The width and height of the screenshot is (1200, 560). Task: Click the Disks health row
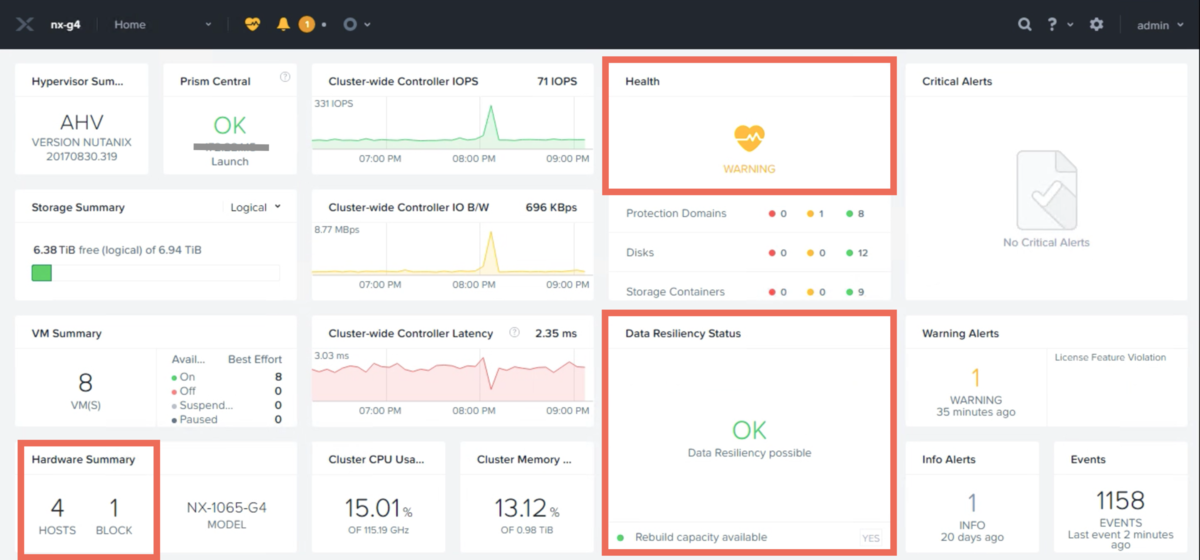coord(750,253)
